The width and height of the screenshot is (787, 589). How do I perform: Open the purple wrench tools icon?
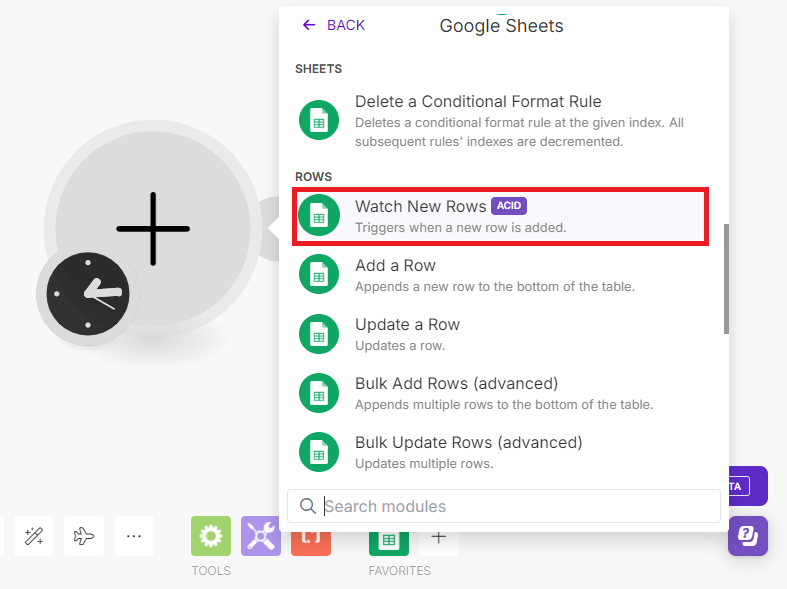tap(261, 536)
